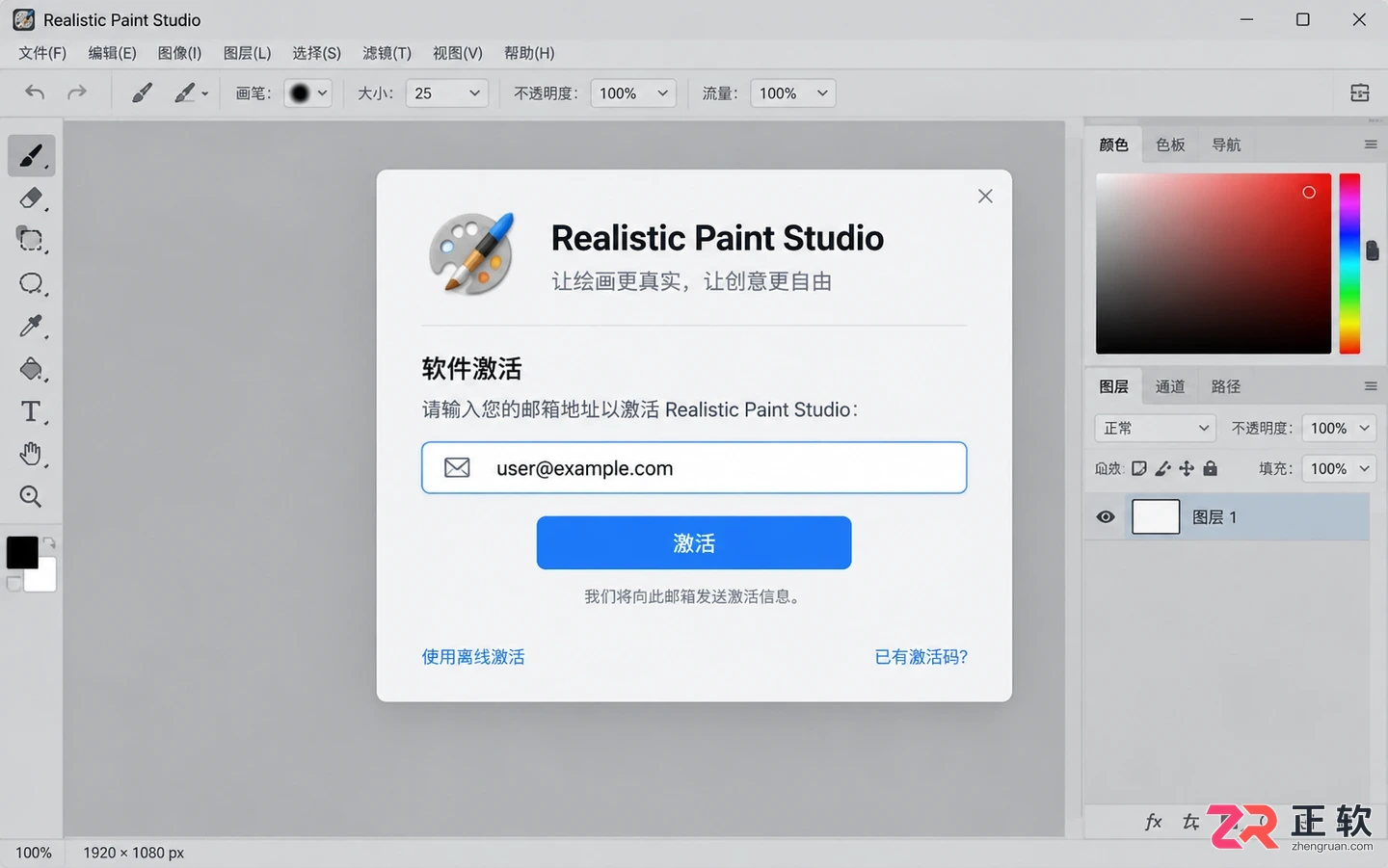Open the Color panel options menu
Screen dimensions: 1388x868
point(1371,145)
